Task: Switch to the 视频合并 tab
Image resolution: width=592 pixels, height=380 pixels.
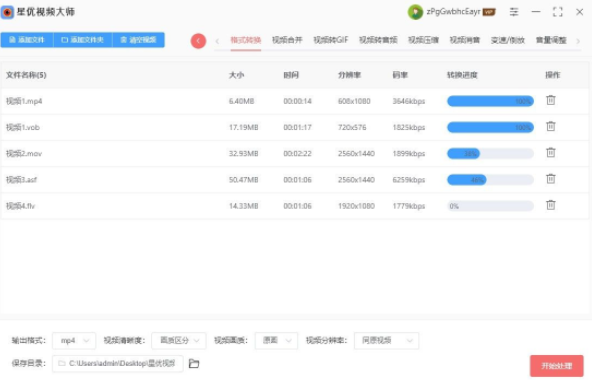Action: tap(287, 40)
